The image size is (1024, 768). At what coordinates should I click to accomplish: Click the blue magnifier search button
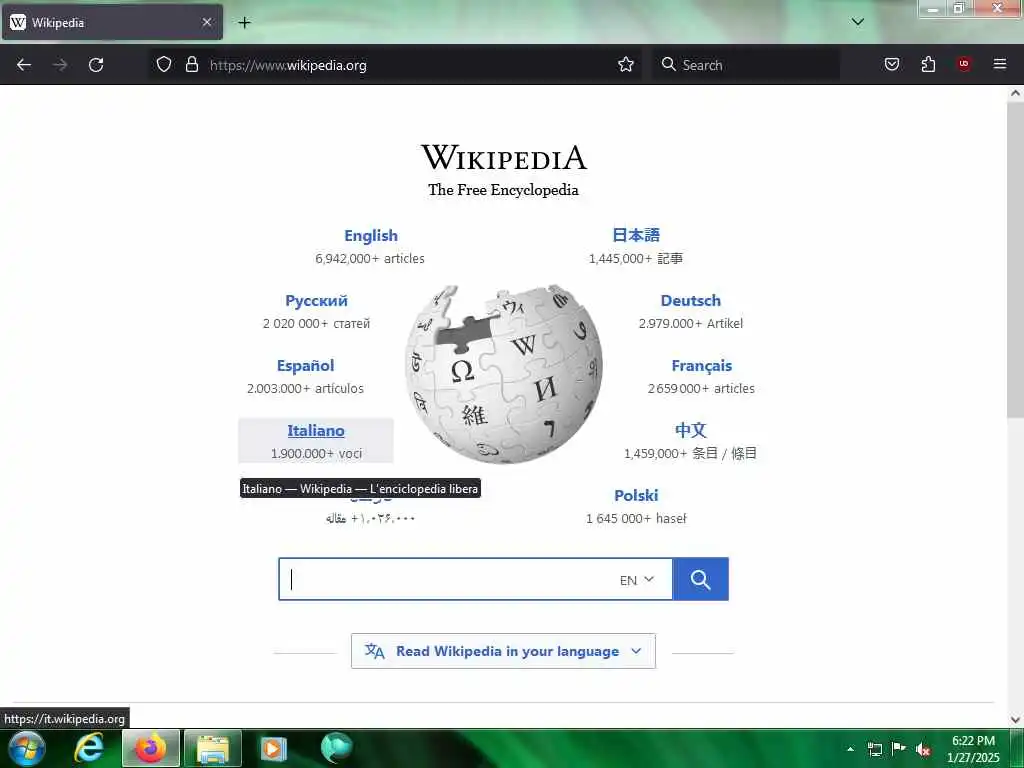[x=701, y=579]
